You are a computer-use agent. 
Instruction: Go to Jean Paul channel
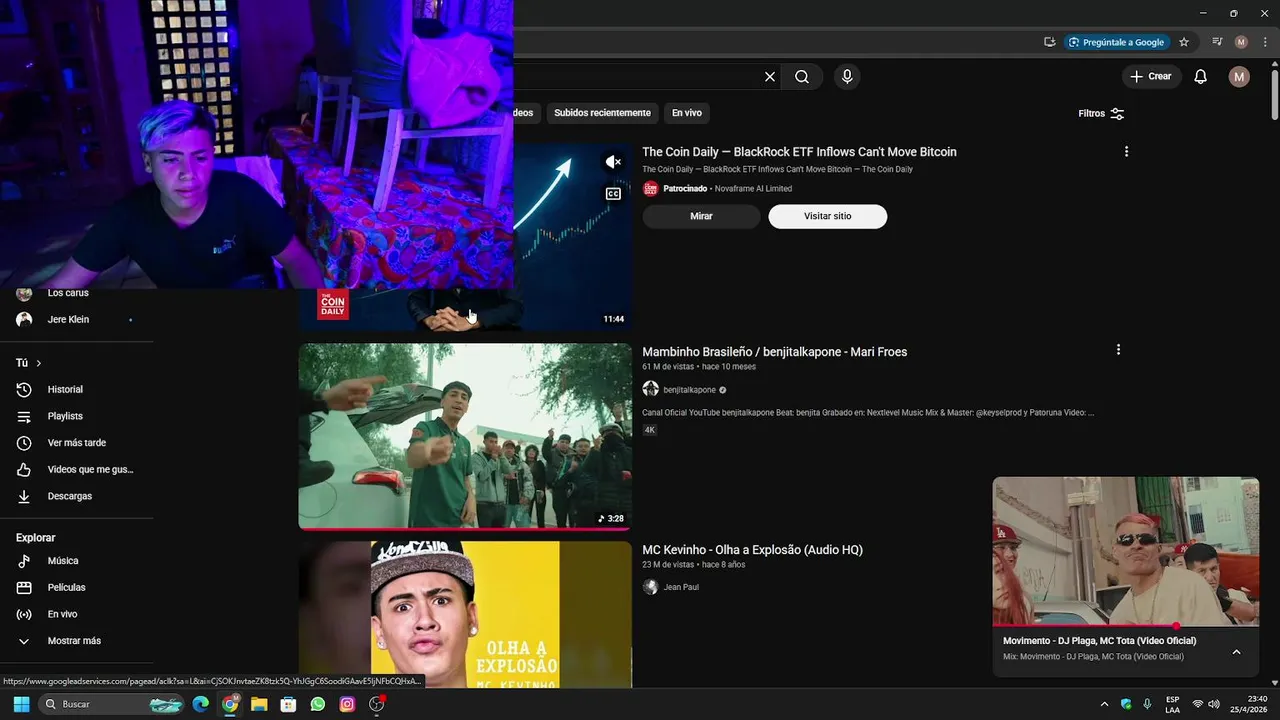pyautogui.click(x=681, y=587)
